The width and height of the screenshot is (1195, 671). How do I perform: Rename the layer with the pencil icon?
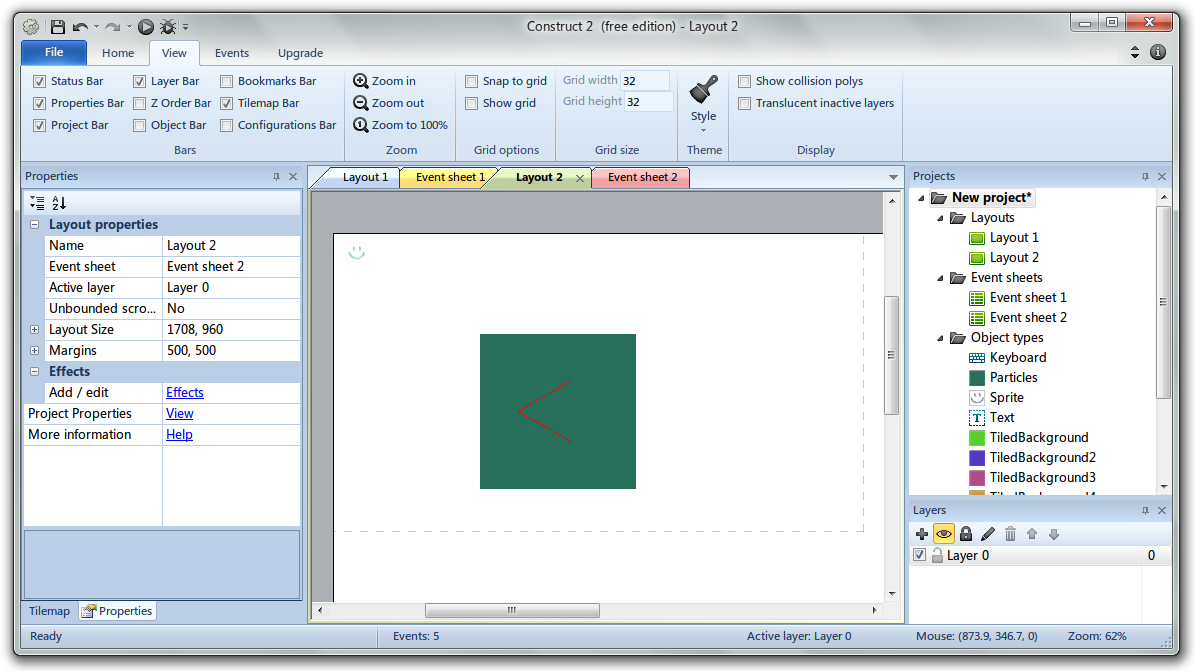[987, 534]
